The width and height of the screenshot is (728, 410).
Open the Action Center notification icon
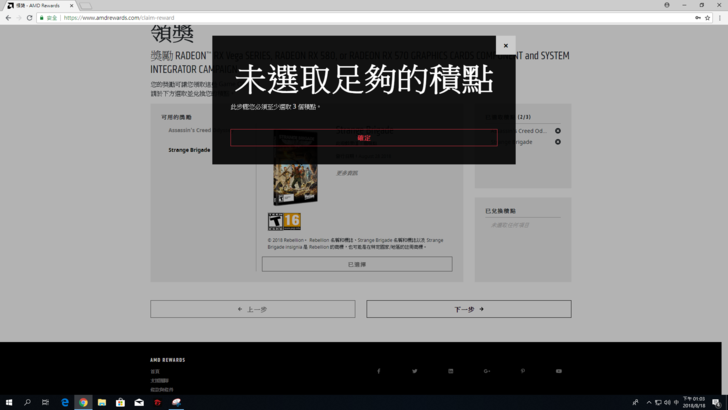tap(717, 403)
